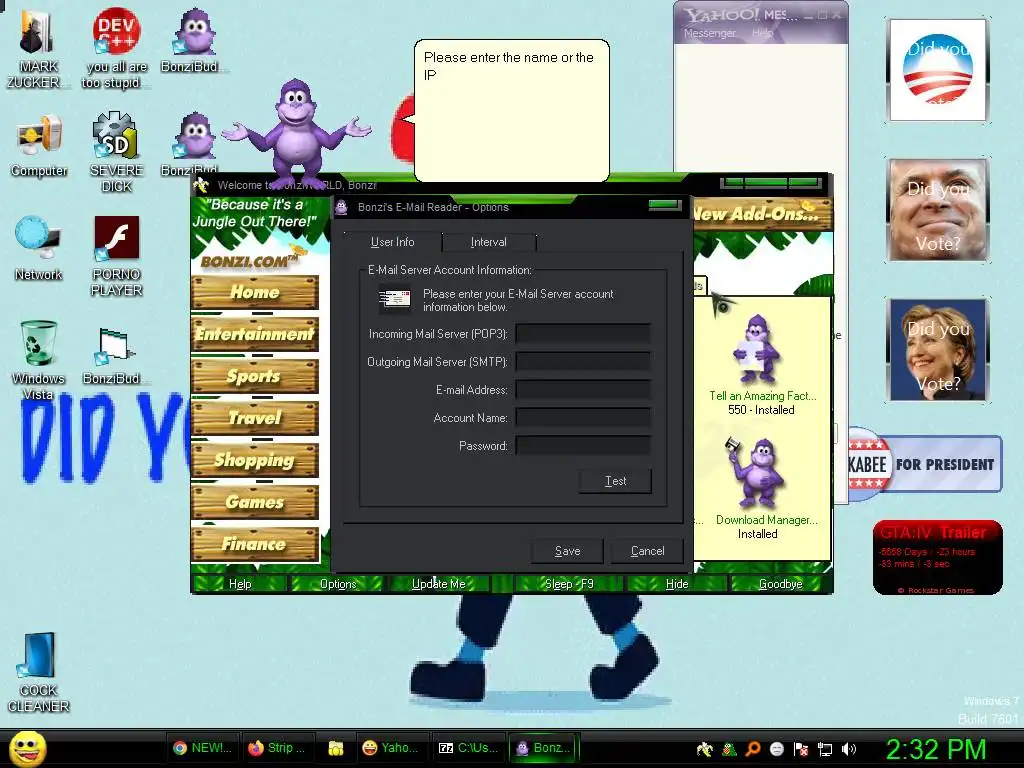The image size is (1024, 768).
Task: Click the Incoming Mail Server (POP3) field
Action: coord(583,334)
